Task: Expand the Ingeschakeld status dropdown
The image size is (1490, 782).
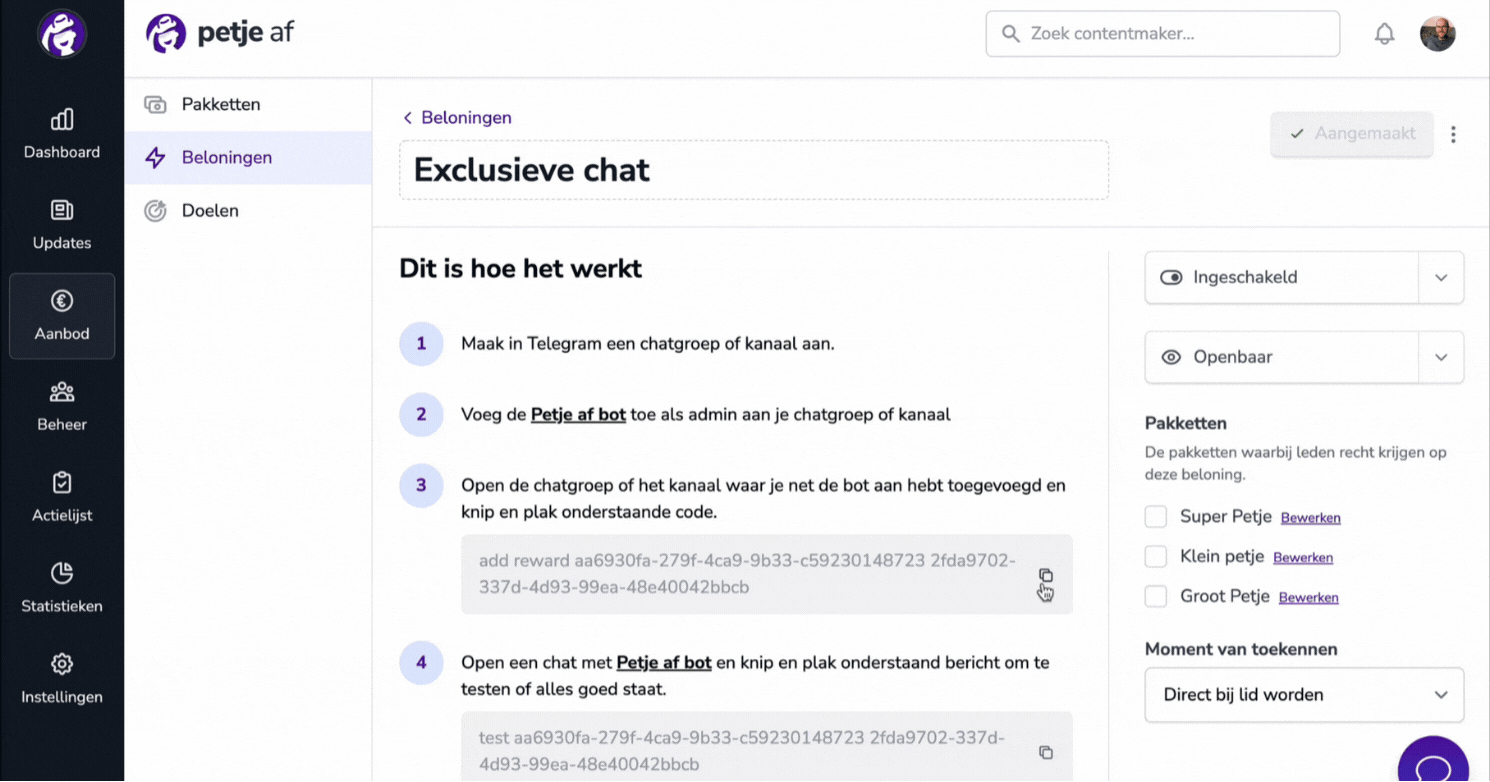Action: tap(1441, 278)
